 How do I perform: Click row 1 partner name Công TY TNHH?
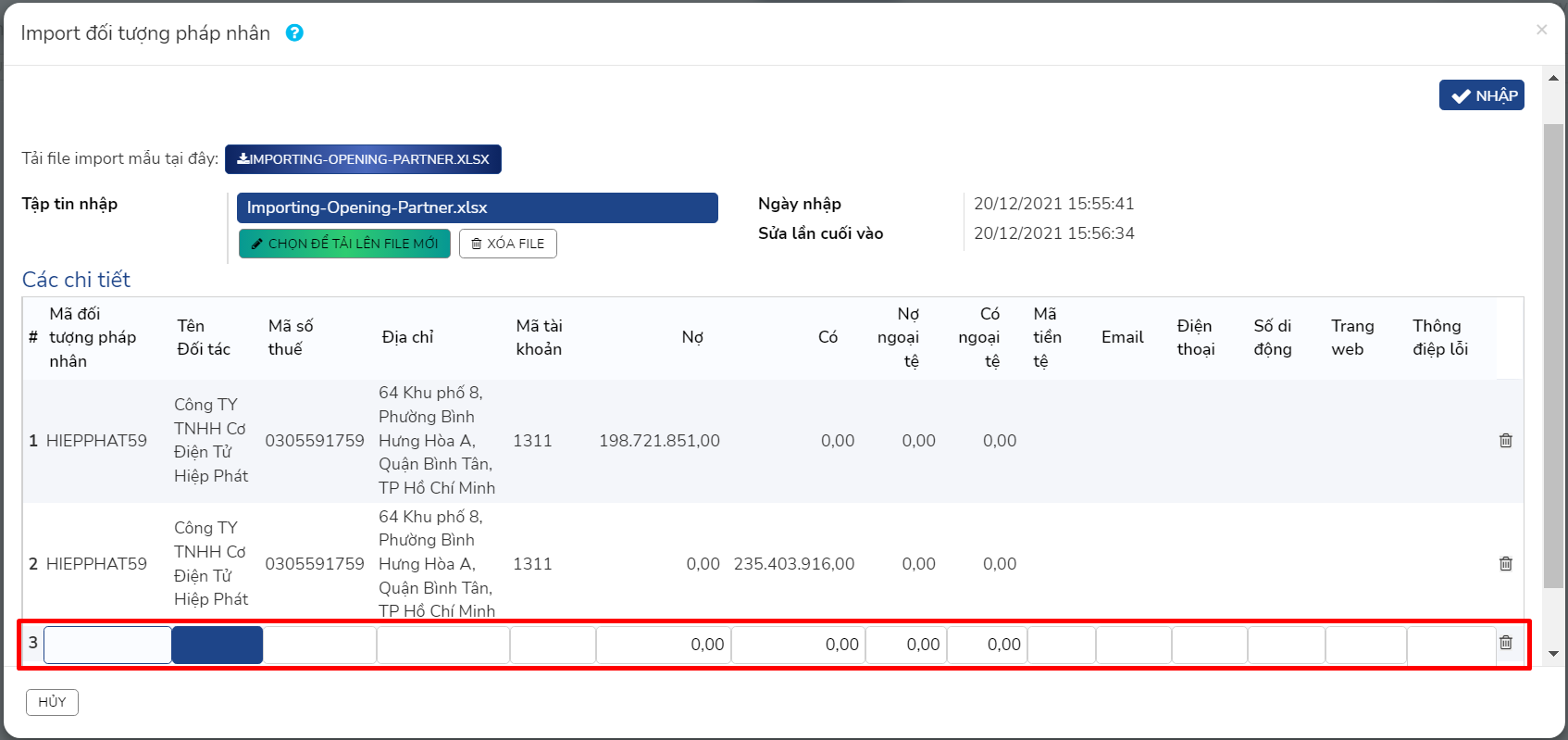(x=210, y=440)
